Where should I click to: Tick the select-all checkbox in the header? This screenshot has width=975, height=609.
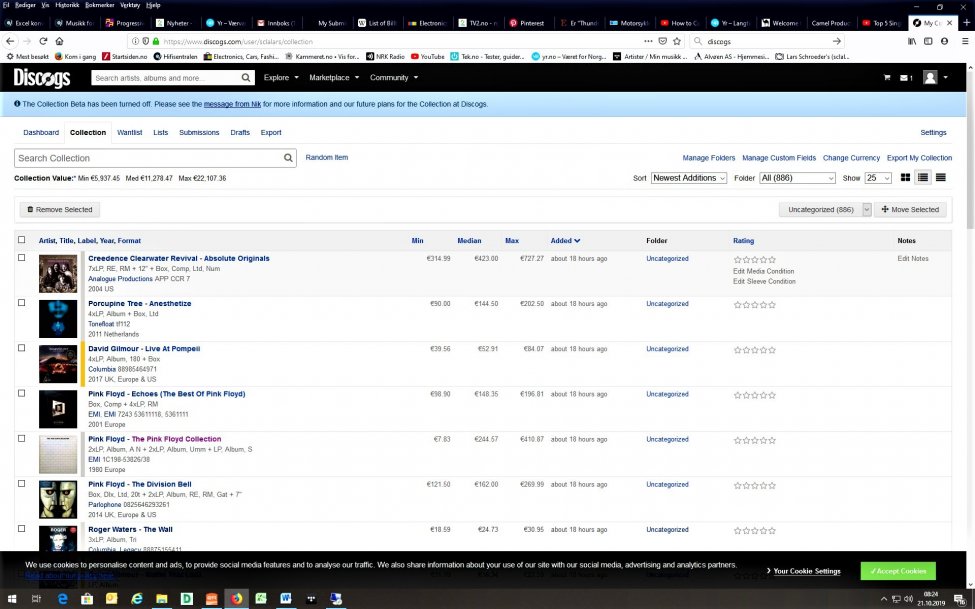click(22, 240)
